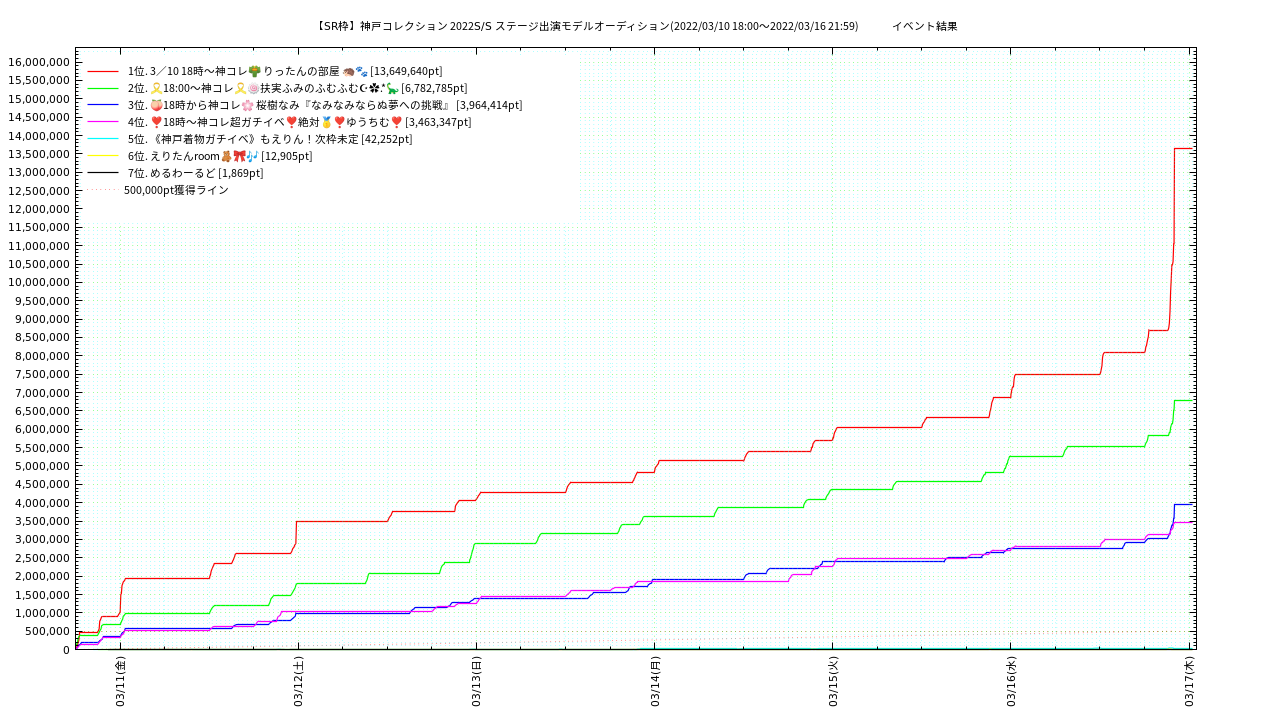1280x720 pixels.
Task: Select the 6位 えりたんroom legend entry
Action: click(220, 156)
